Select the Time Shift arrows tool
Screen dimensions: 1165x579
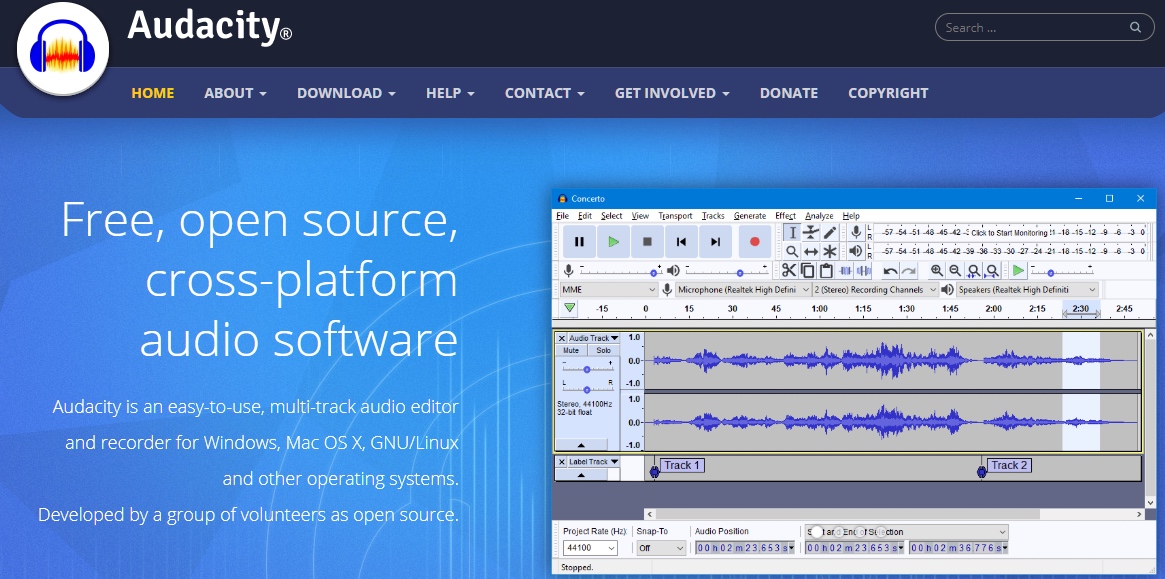[811, 251]
